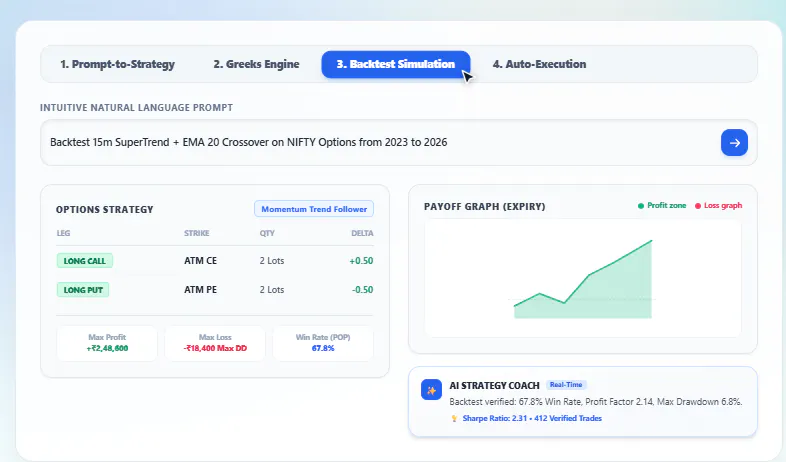Go to the Auto-Execution tab

pyautogui.click(x=539, y=64)
